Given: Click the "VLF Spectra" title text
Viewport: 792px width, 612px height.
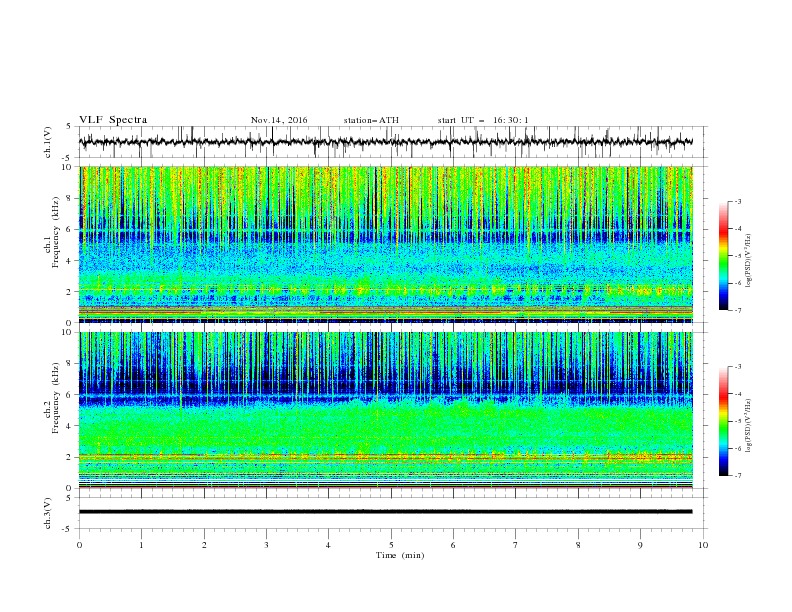Looking at the screenshot, I should 113,120.
